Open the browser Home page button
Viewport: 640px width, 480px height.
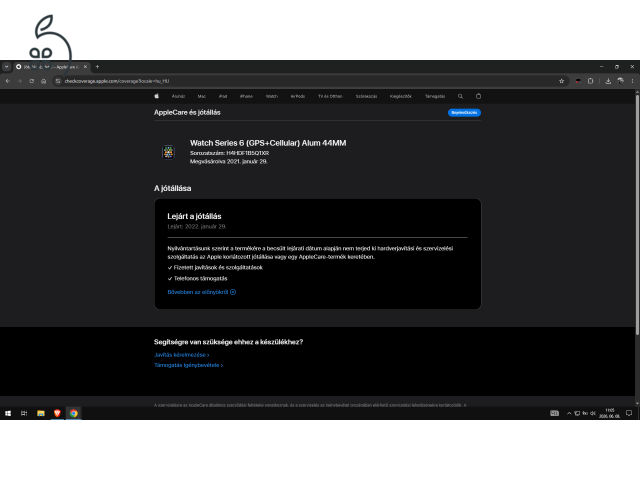(44, 81)
